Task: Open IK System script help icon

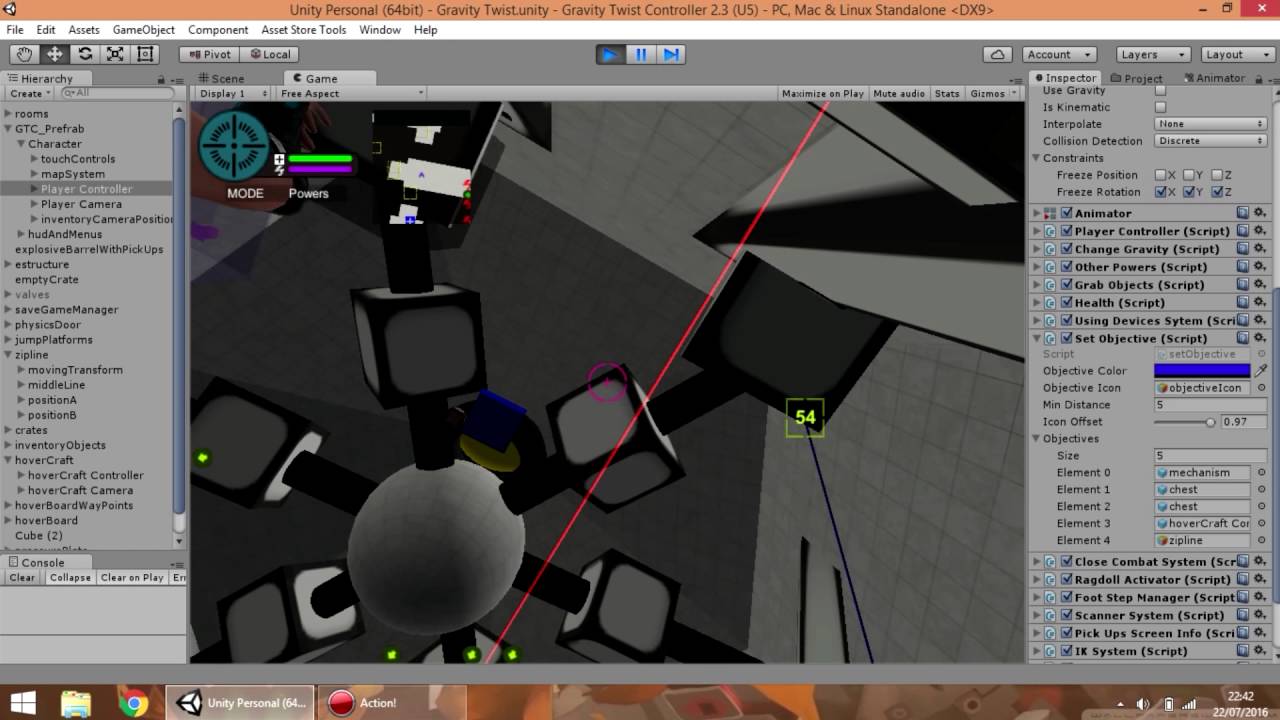Action: 1243,652
